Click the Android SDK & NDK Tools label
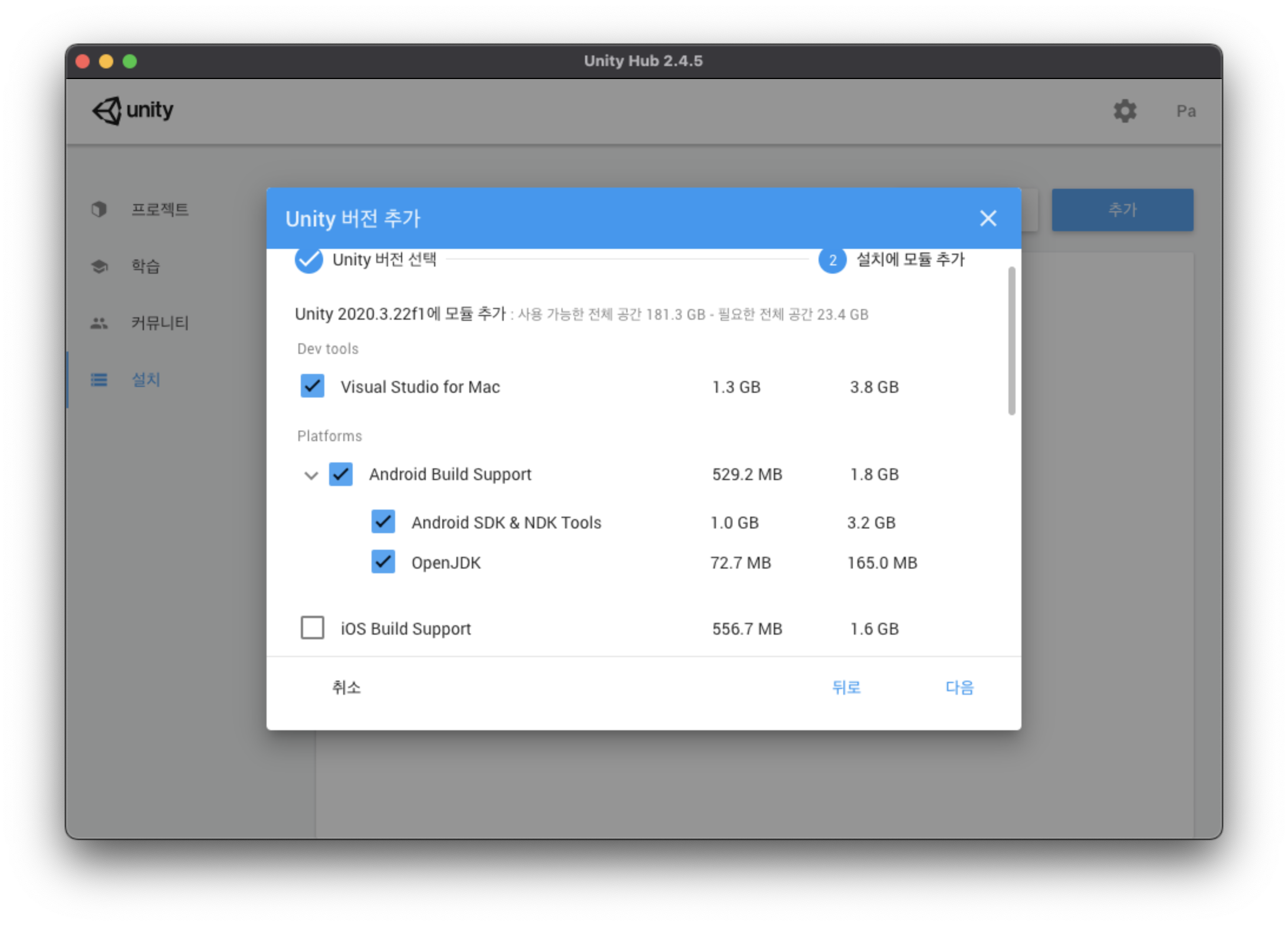The image size is (1288, 926). (506, 523)
